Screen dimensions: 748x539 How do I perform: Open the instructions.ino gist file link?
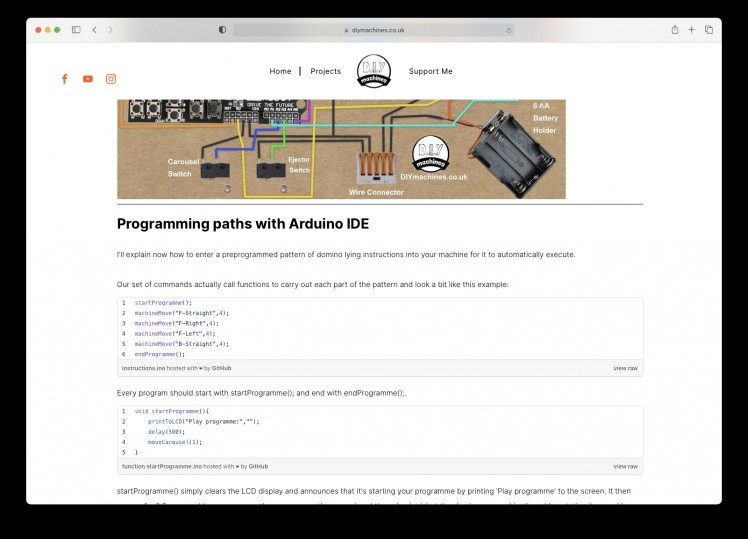[x=143, y=368]
